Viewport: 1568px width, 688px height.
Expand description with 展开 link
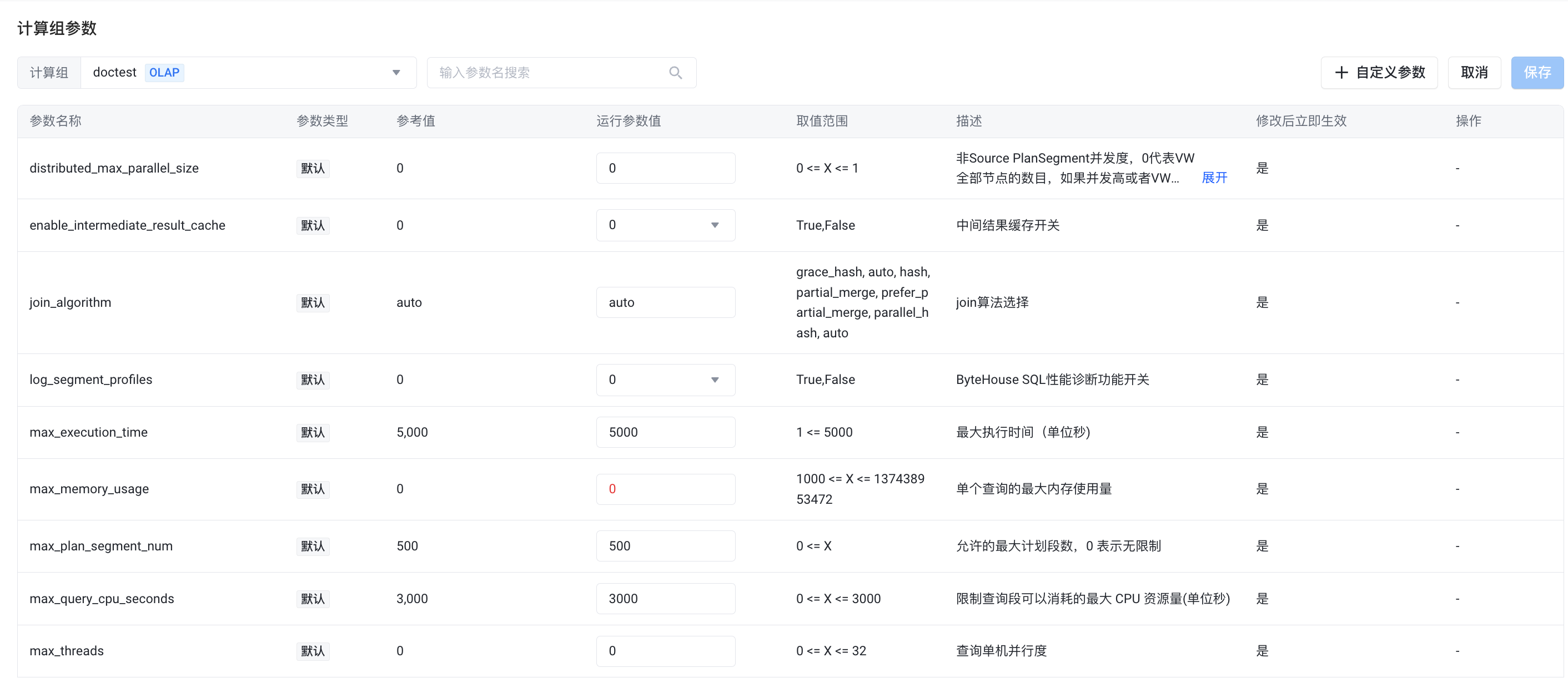click(x=1214, y=178)
